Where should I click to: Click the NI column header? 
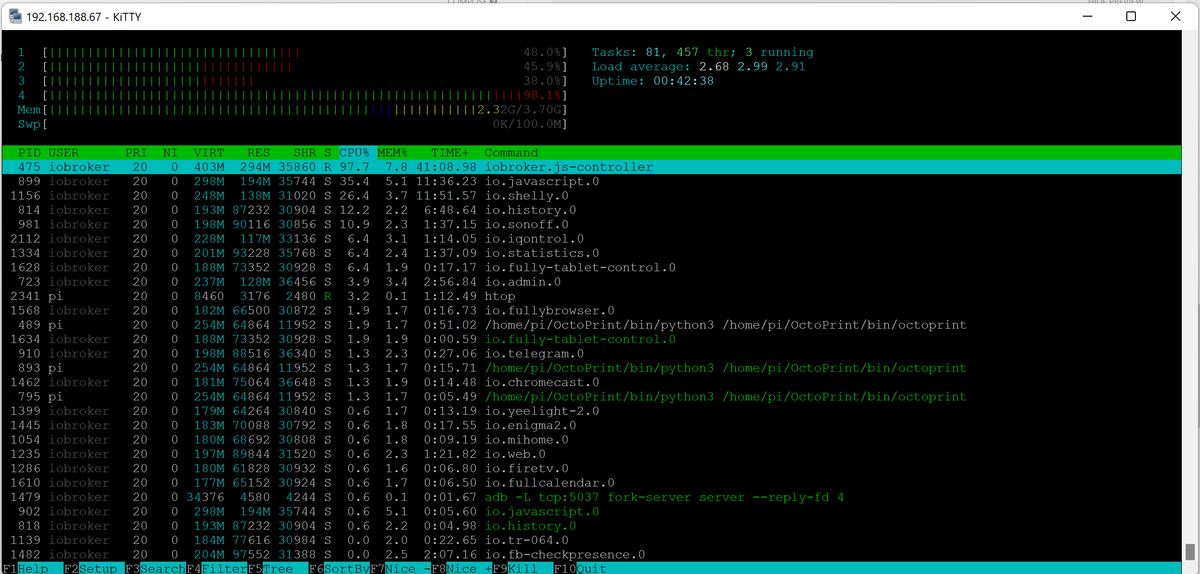[x=170, y=153]
